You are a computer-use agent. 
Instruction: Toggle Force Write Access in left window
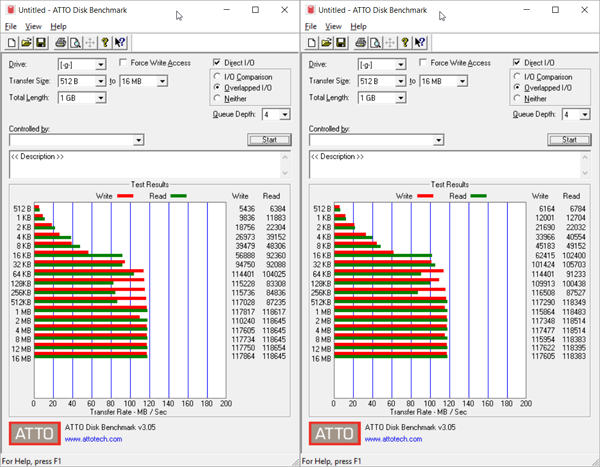(x=123, y=62)
